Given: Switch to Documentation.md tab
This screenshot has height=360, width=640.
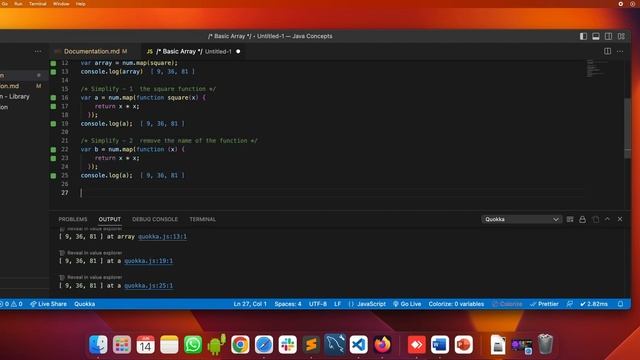Looking at the screenshot, I should click(92, 51).
